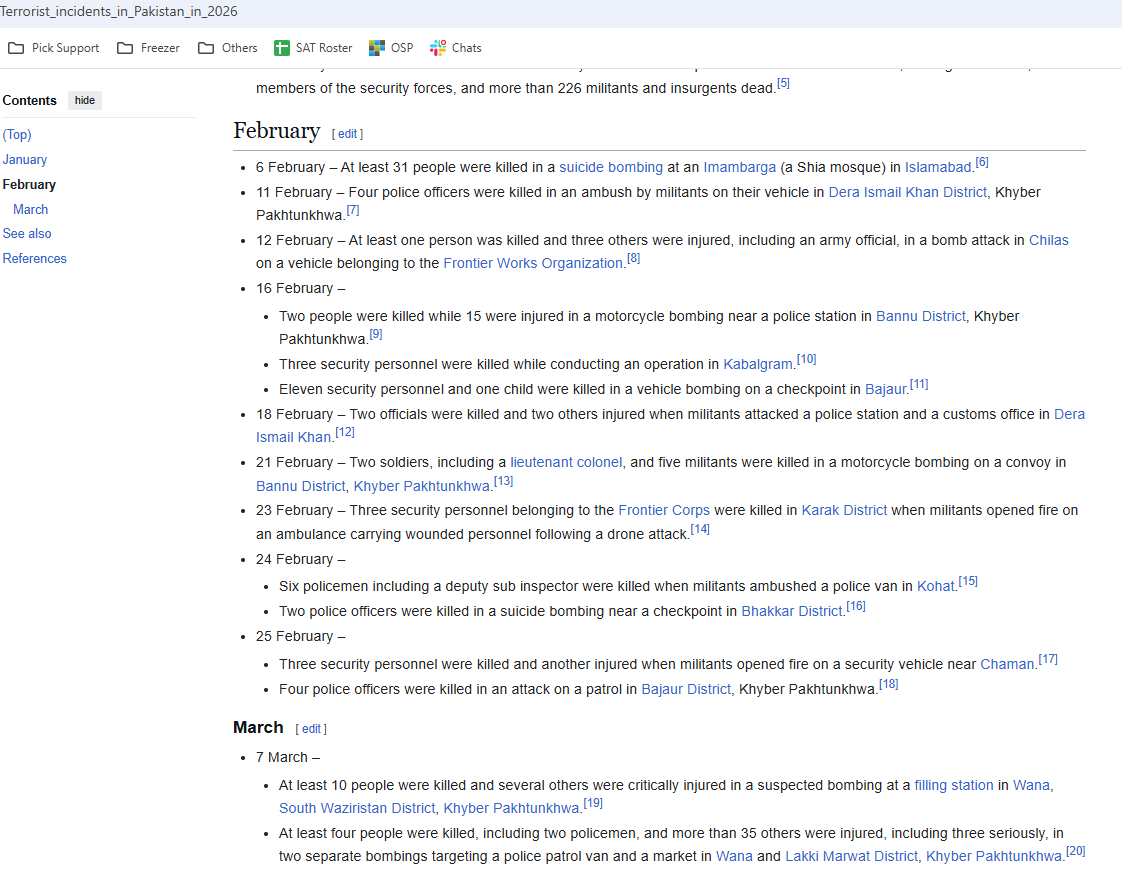This screenshot has height=870, width=1122.
Task: Open Bannu District link in 21 February entry
Action: (x=301, y=486)
